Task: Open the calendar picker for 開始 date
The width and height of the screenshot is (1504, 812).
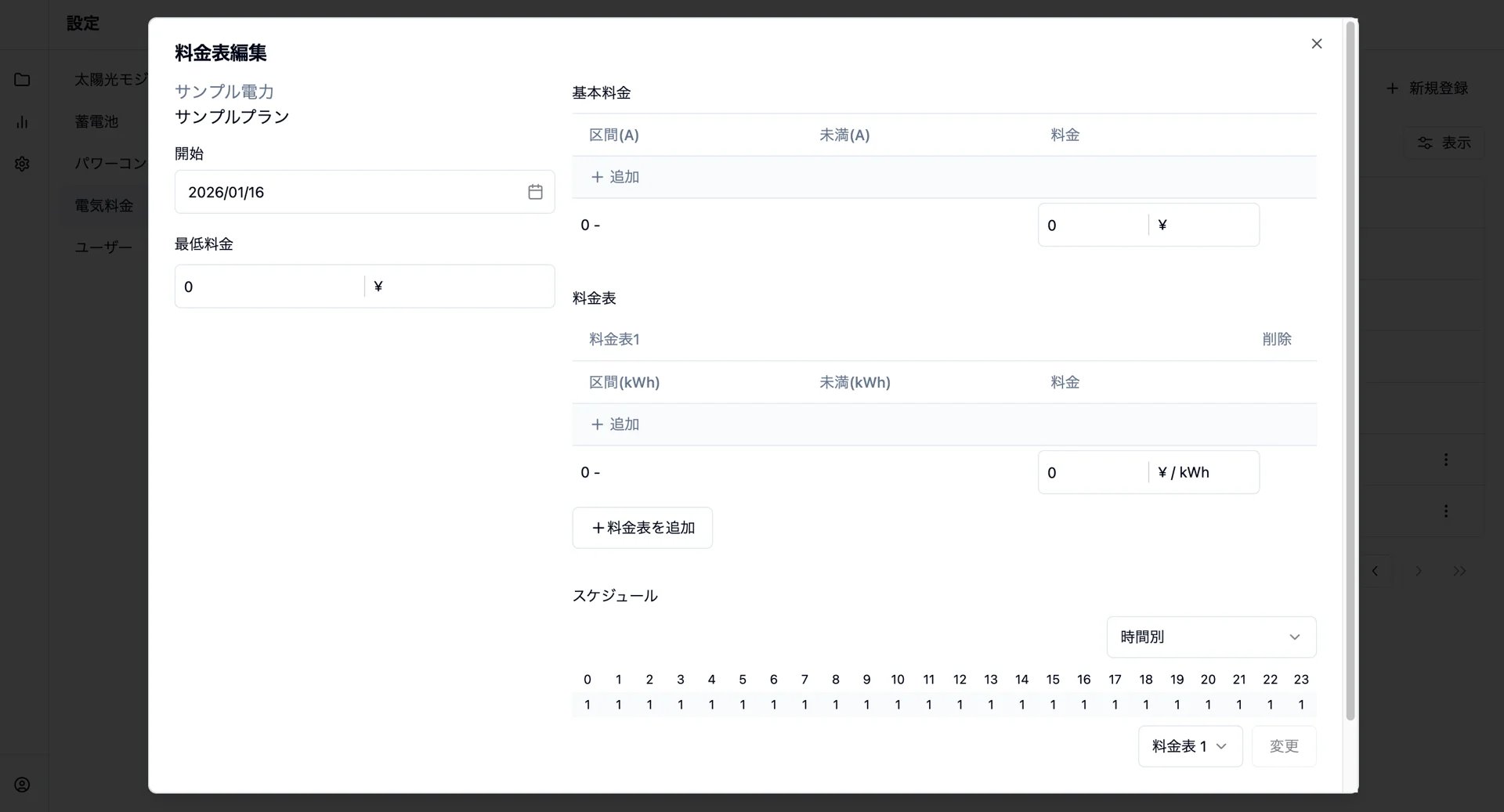Action: (x=535, y=192)
